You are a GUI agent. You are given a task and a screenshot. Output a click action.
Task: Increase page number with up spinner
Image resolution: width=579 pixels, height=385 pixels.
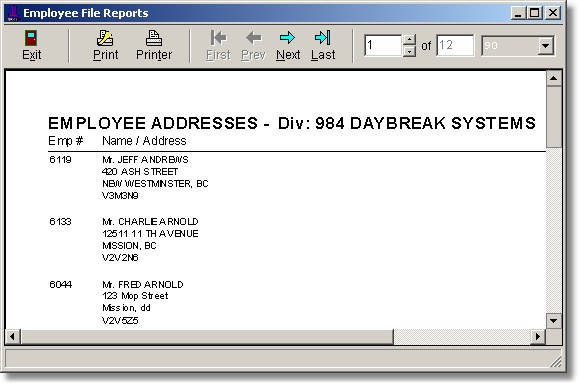(409, 39)
